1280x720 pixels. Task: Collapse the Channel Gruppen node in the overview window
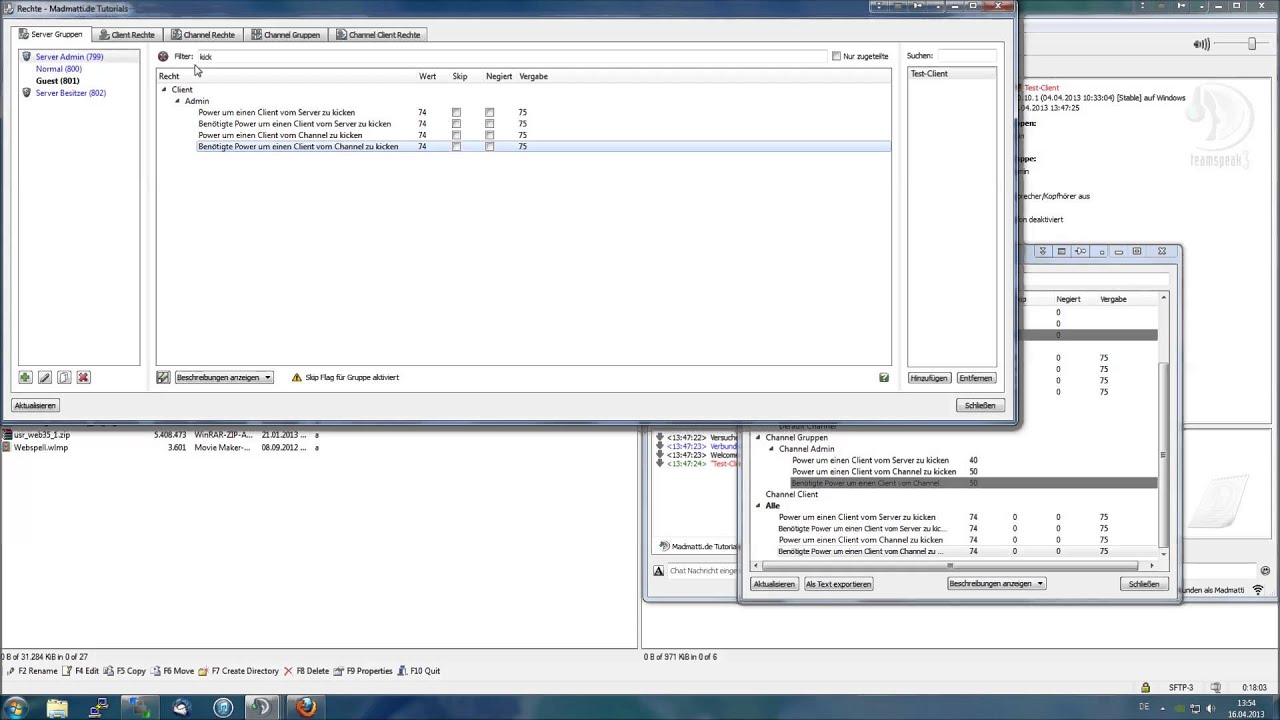pos(758,438)
